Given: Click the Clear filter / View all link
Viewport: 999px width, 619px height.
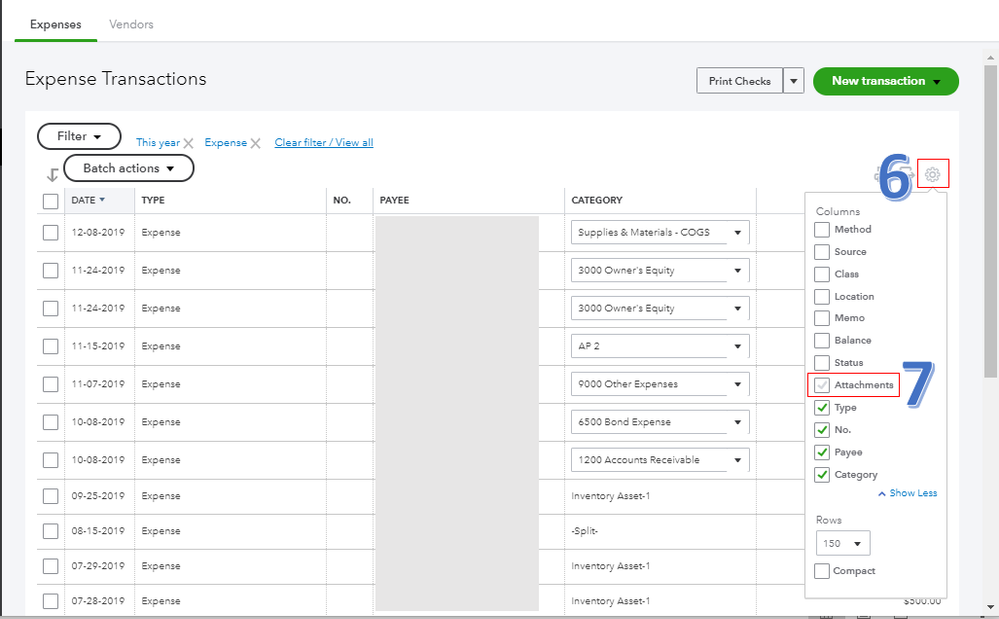Looking at the screenshot, I should pos(324,142).
